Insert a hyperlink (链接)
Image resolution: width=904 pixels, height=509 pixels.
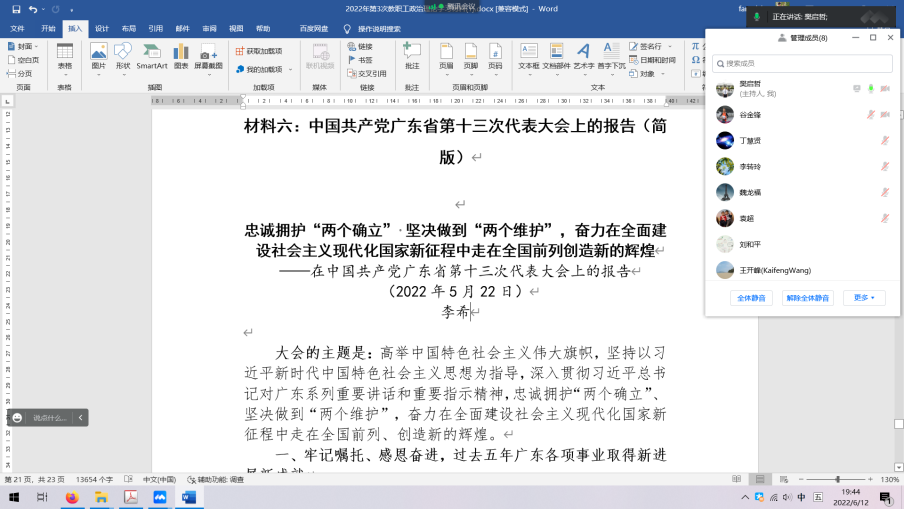tap(360, 46)
